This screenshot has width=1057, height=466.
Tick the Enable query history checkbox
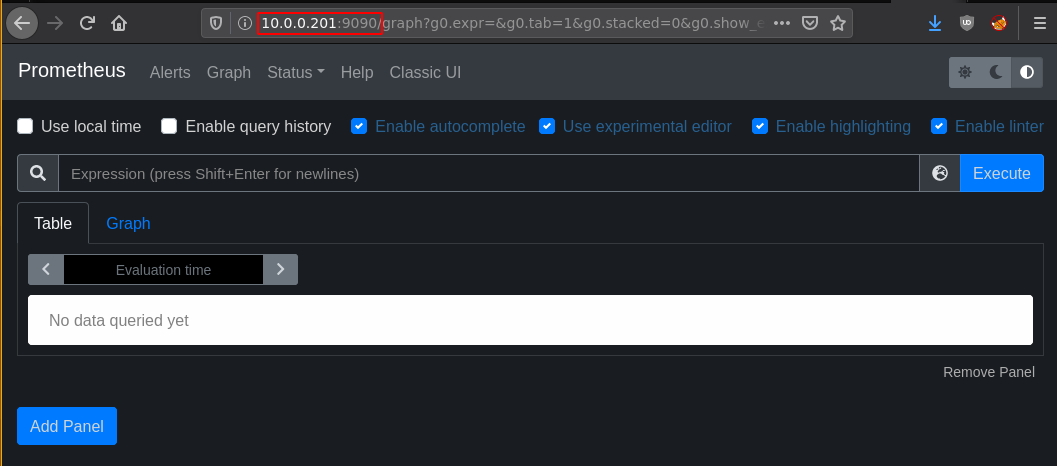pyautogui.click(x=169, y=126)
